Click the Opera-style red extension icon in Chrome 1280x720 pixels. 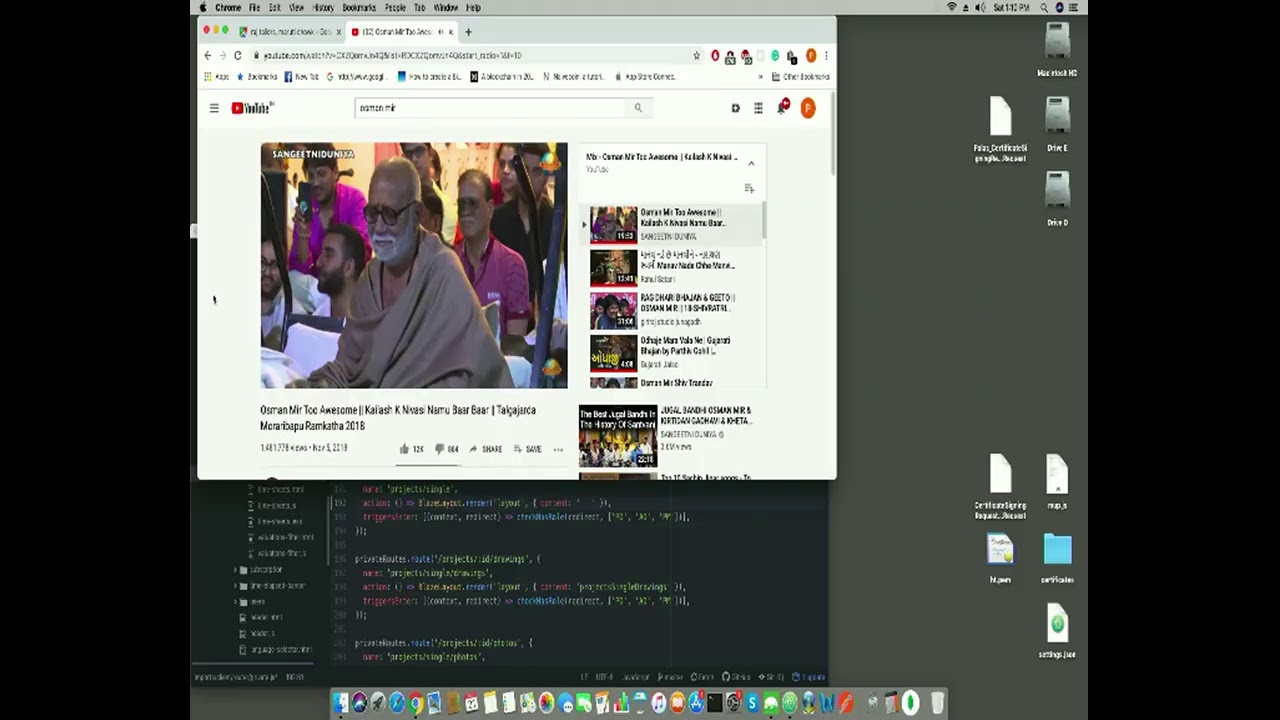[x=715, y=55]
